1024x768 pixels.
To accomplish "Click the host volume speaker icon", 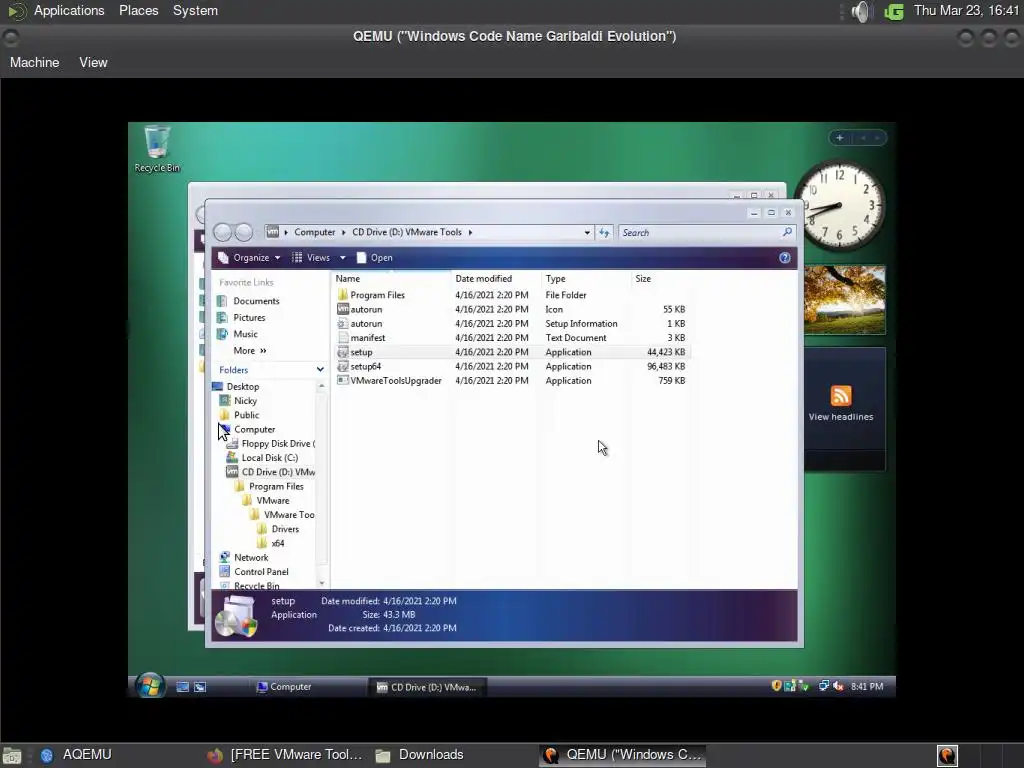I will 861,11.
